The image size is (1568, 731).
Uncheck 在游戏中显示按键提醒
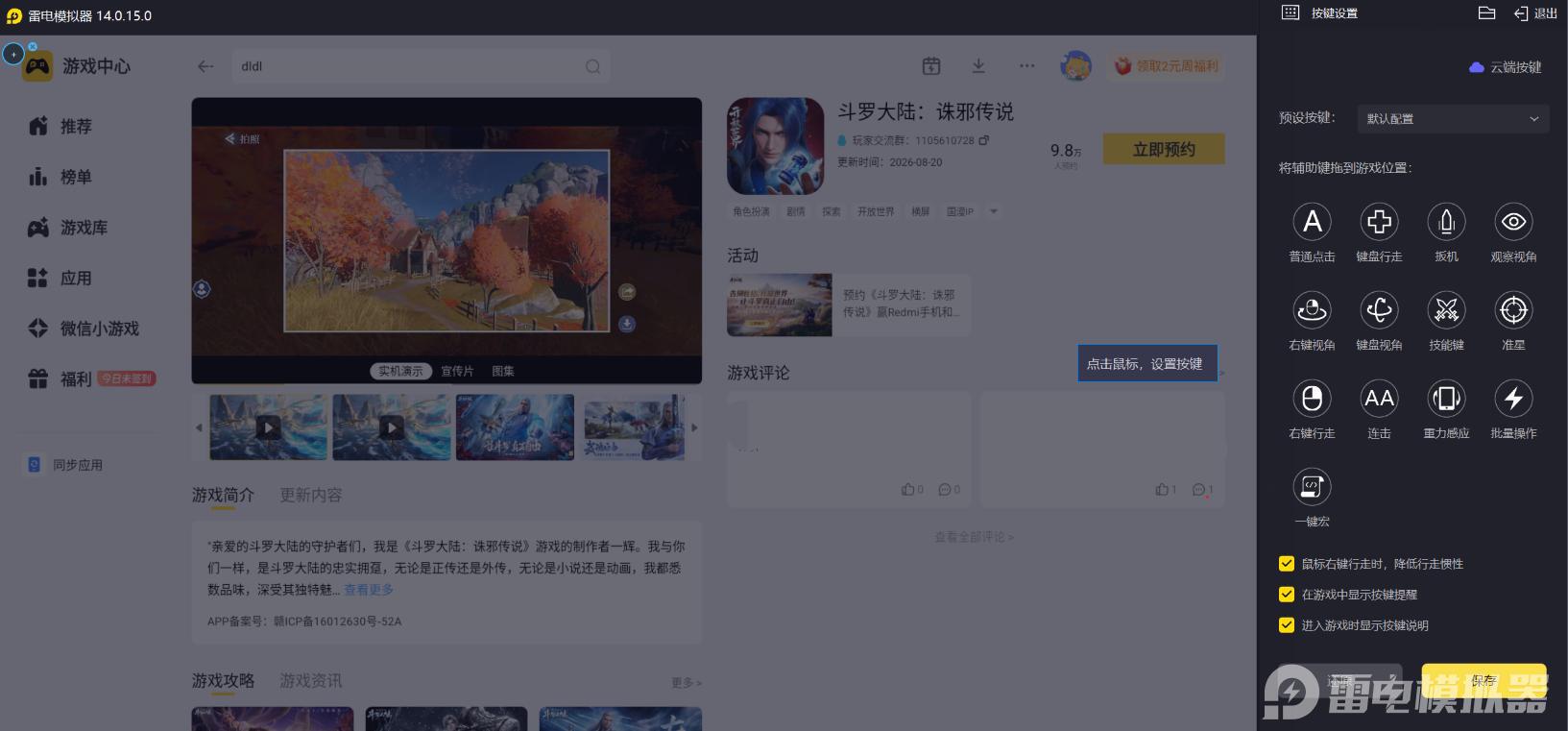(x=1287, y=595)
